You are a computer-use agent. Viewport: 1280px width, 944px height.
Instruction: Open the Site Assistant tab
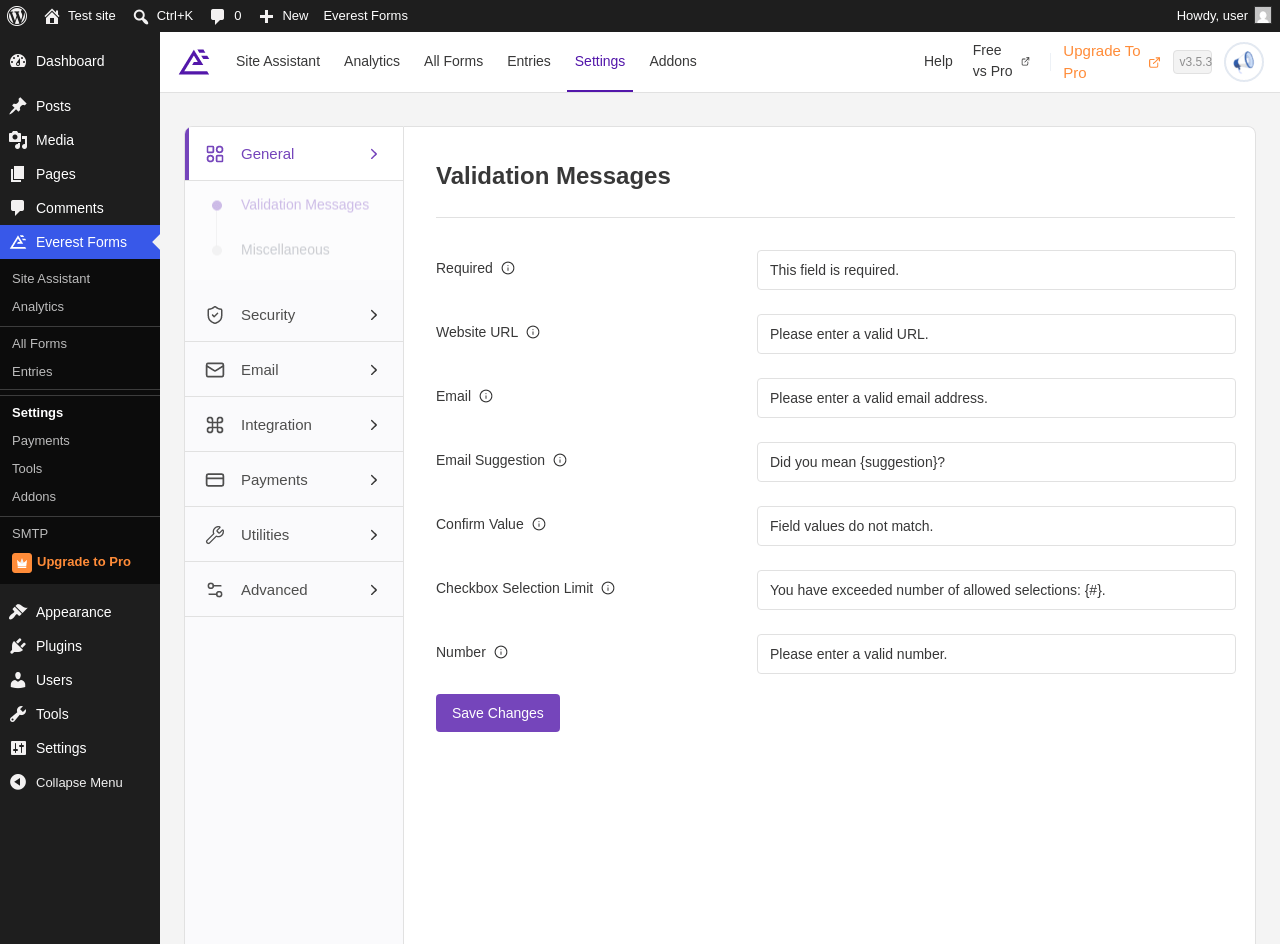(278, 61)
